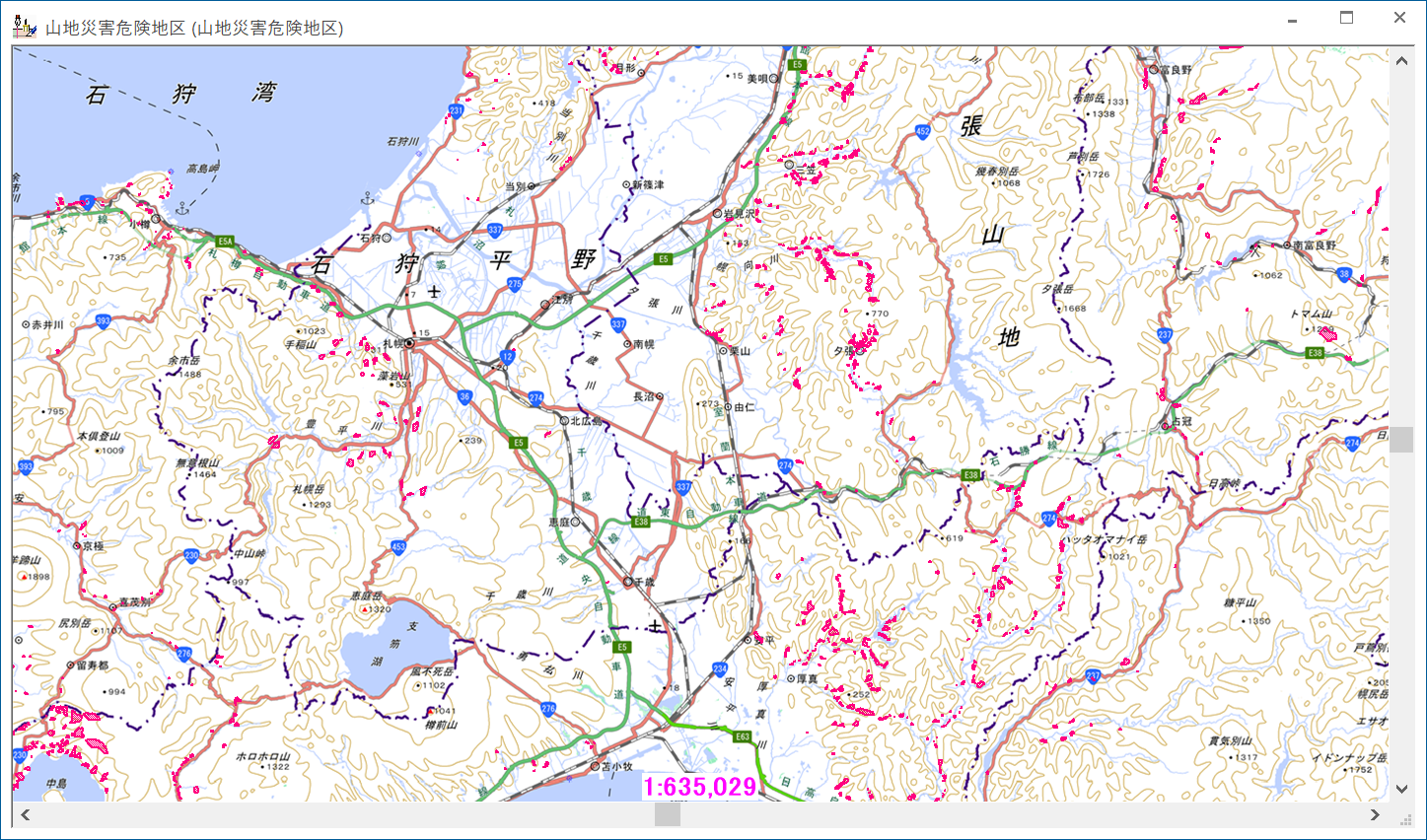Click the 札幌 city marker

click(x=409, y=344)
